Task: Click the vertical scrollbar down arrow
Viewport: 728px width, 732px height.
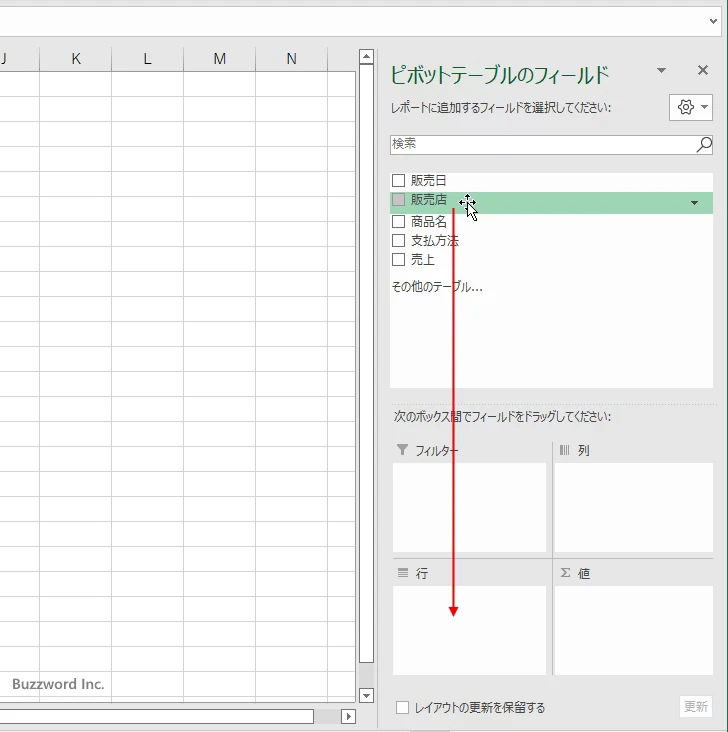Action: pyautogui.click(x=367, y=696)
